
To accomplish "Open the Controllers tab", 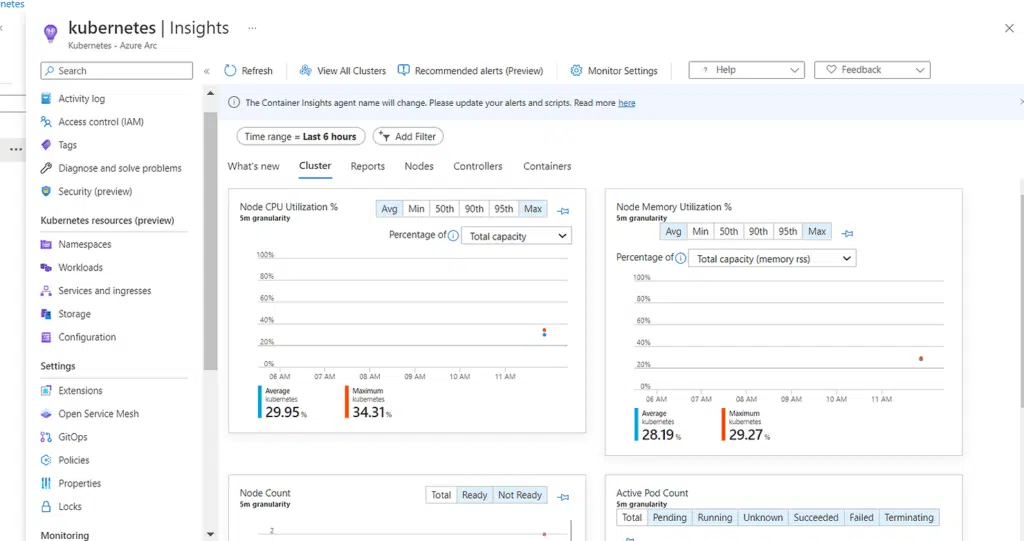I will point(478,167).
